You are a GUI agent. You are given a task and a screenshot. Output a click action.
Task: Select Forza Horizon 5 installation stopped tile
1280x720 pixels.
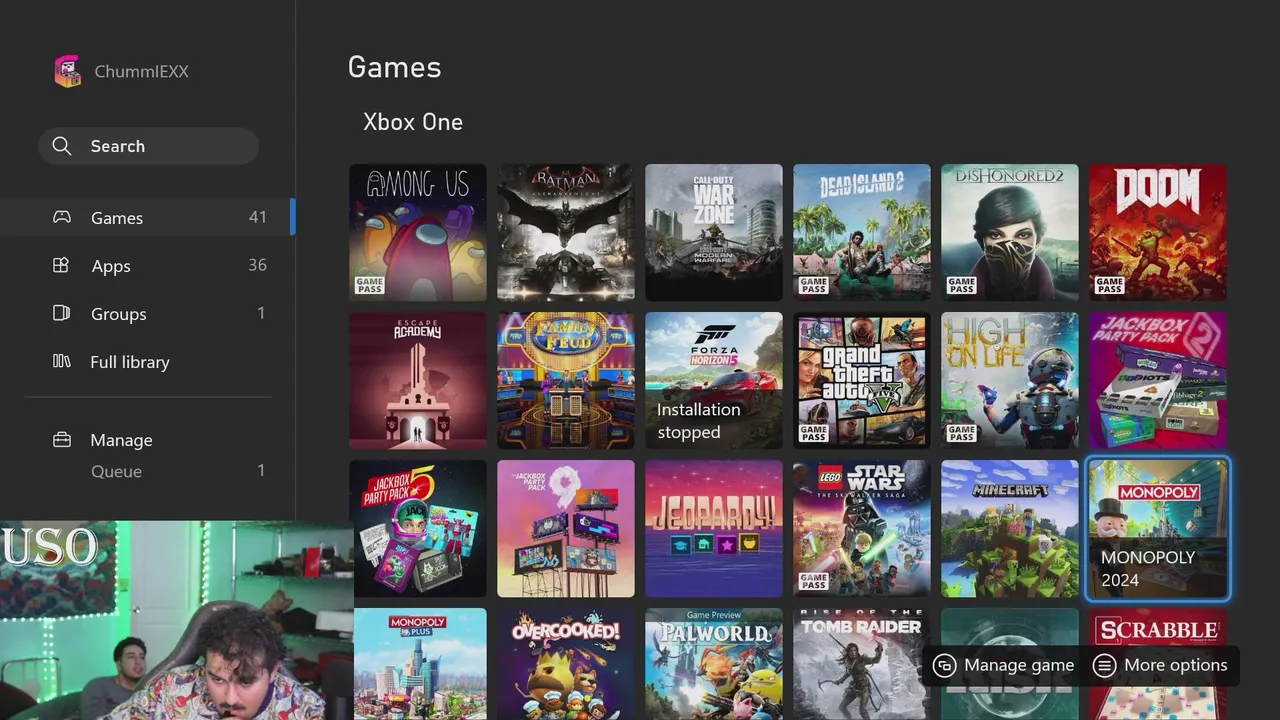click(714, 380)
